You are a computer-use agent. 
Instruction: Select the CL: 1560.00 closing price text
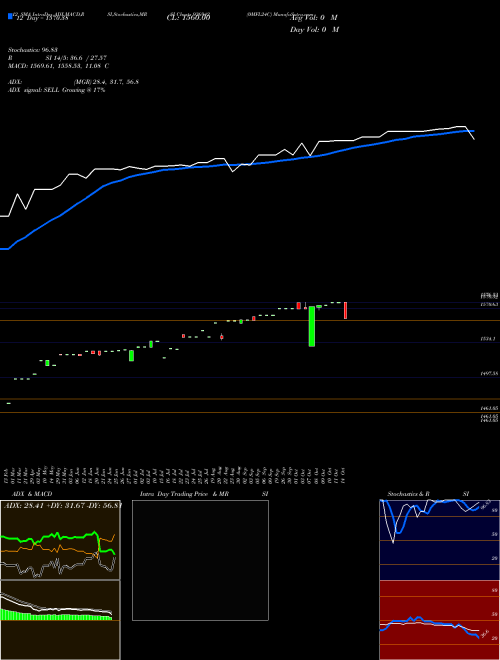tap(188, 17)
